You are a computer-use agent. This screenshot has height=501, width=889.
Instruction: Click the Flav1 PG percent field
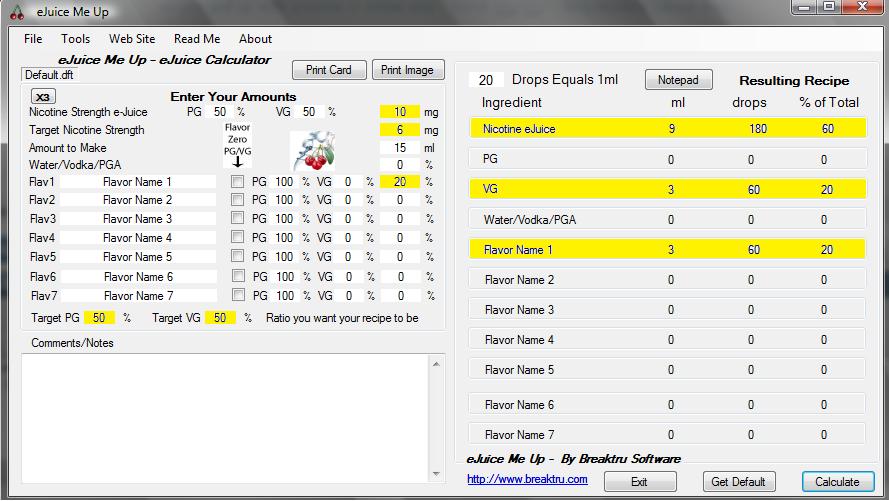tap(284, 182)
